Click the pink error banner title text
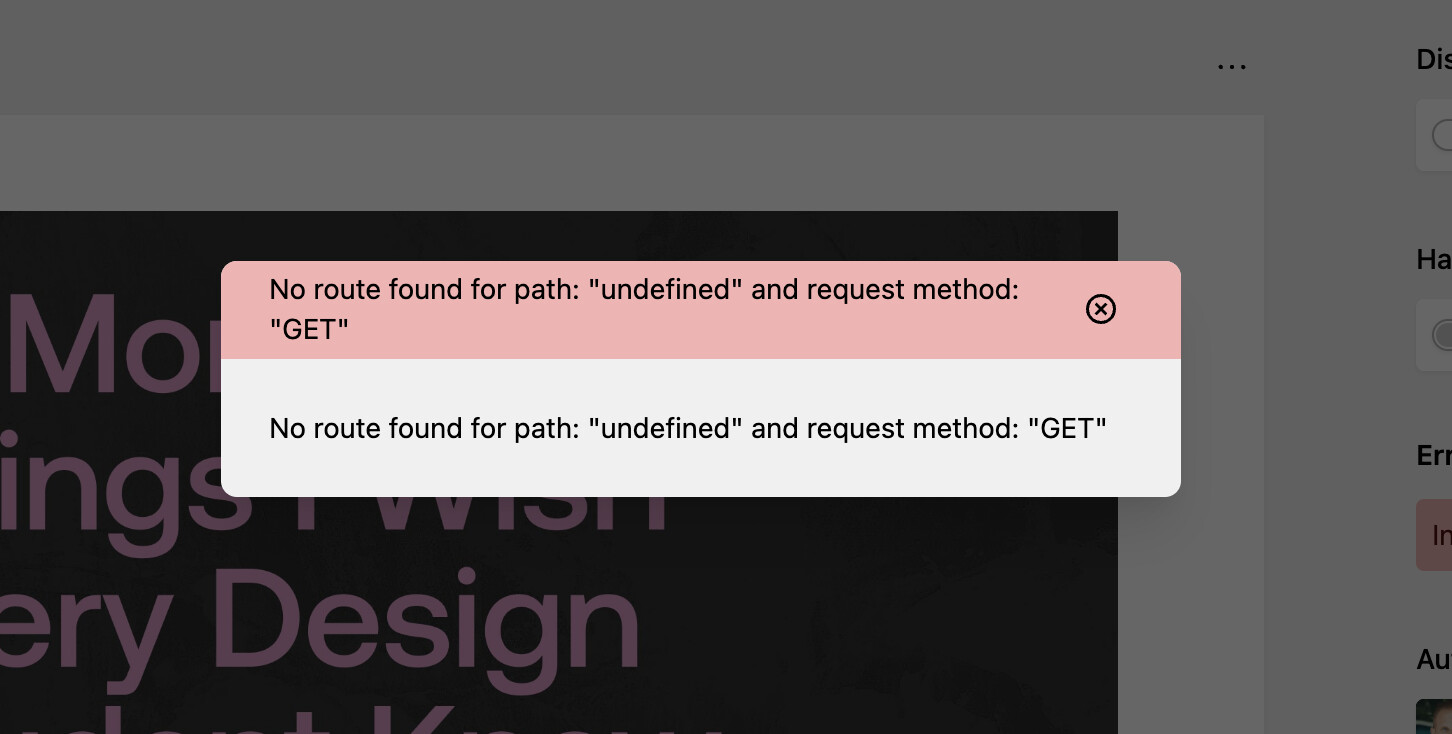 (x=644, y=309)
